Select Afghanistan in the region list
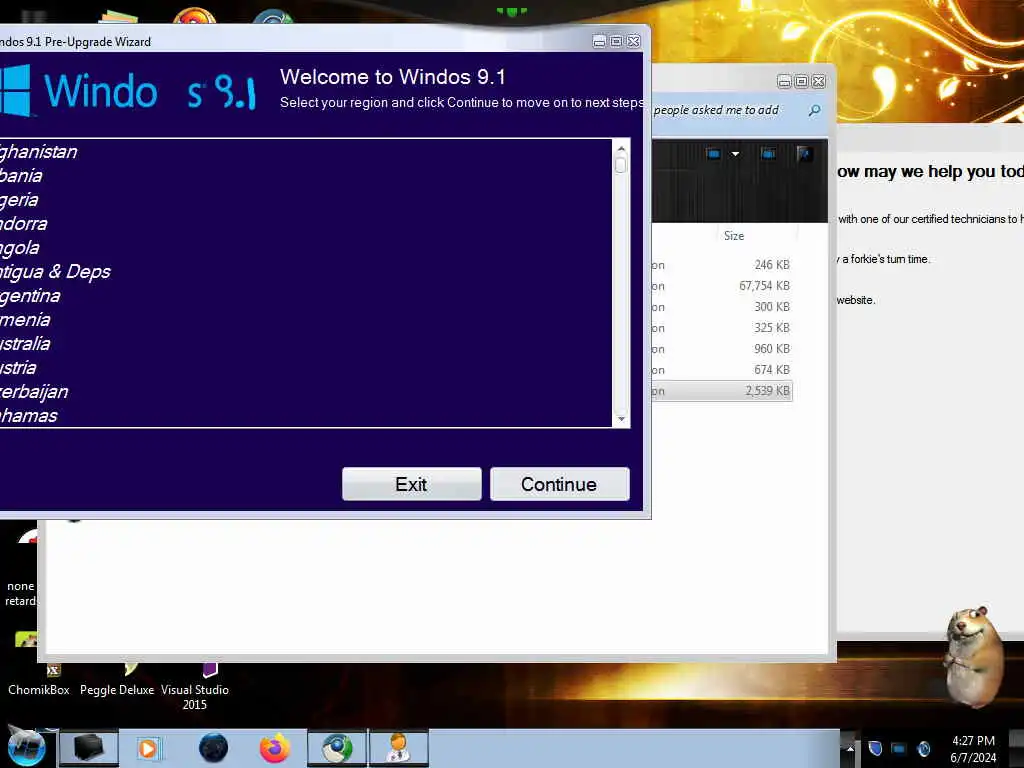The width and height of the screenshot is (1024, 768). [x=306, y=152]
